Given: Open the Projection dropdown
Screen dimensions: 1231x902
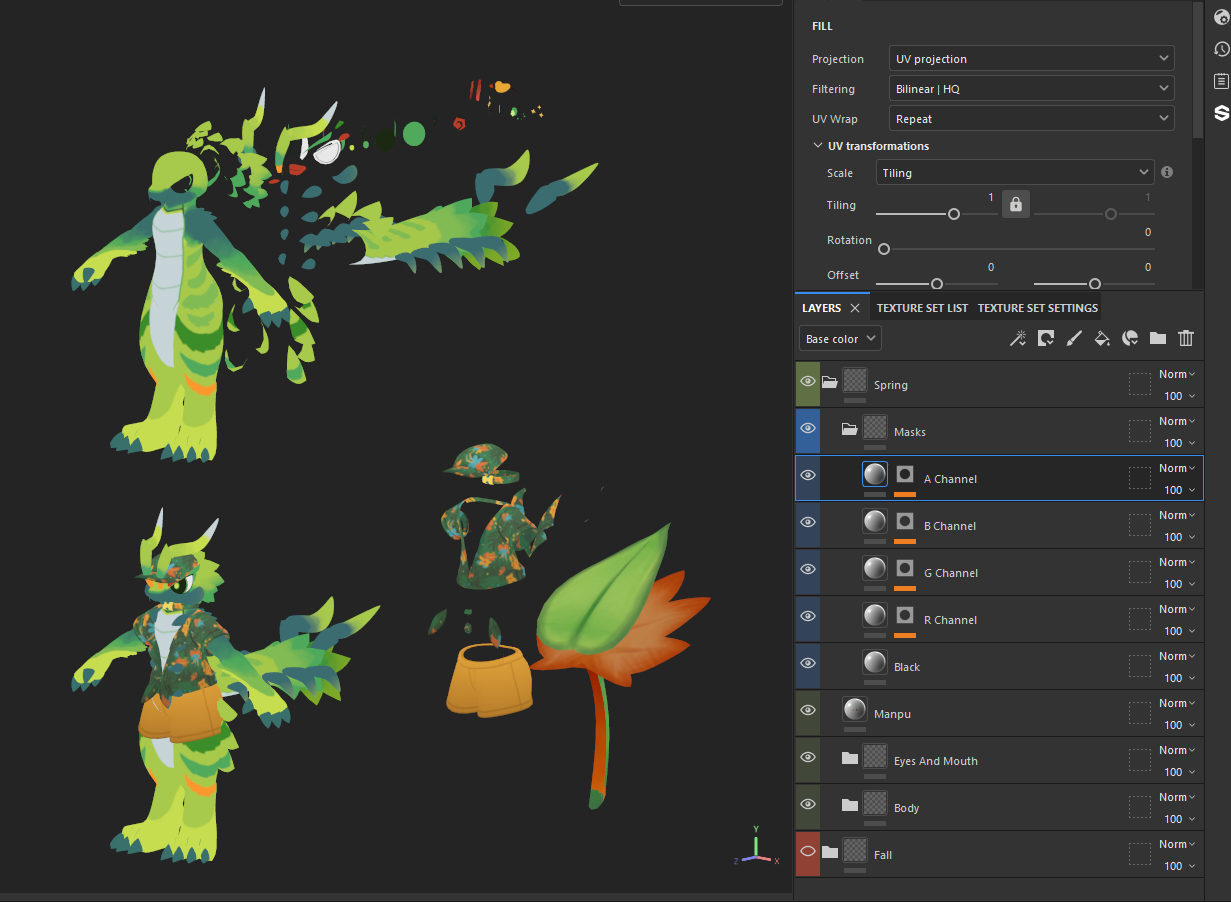Looking at the screenshot, I should pyautogui.click(x=1031, y=59).
